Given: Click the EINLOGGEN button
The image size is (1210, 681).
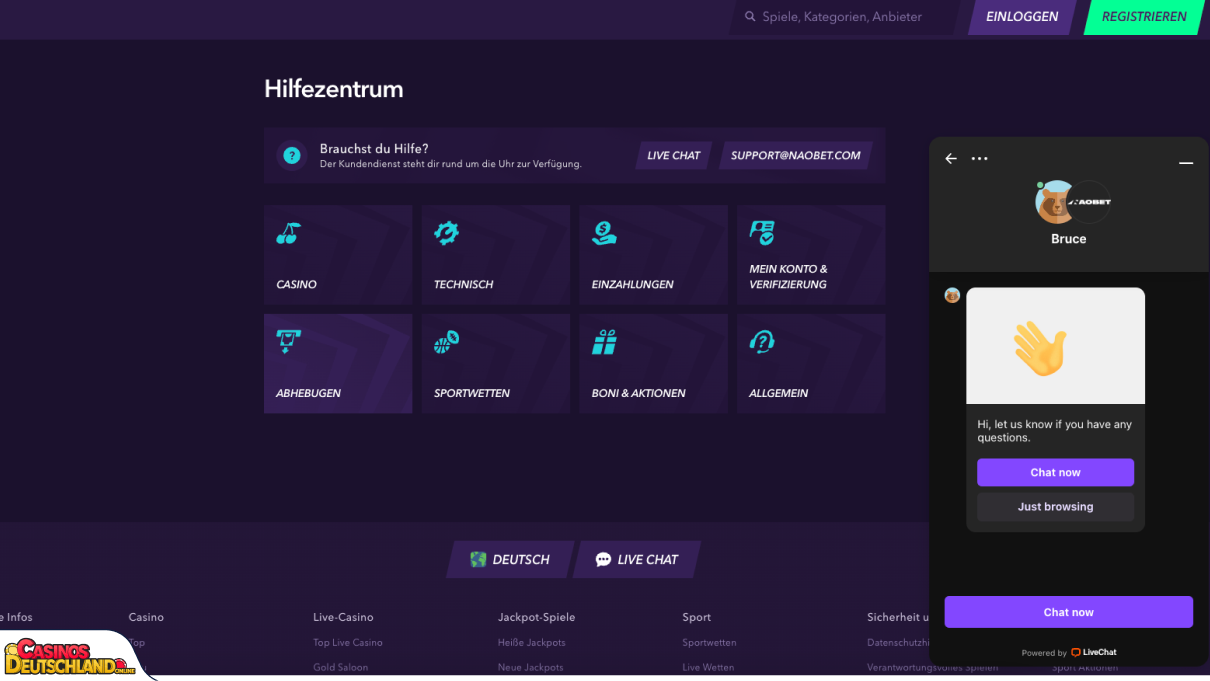Looking at the screenshot, I should pyautogui.click(x=1022, y=17).
